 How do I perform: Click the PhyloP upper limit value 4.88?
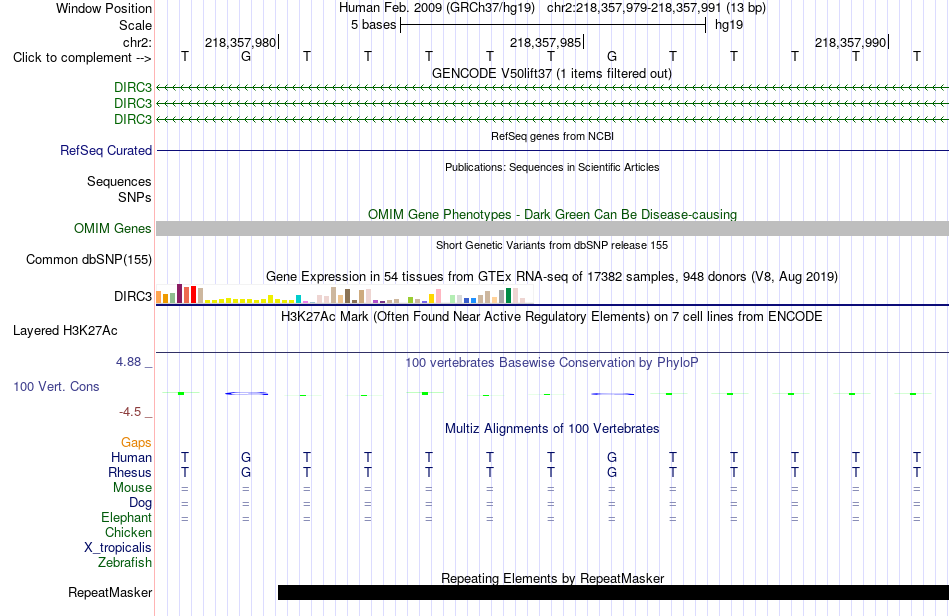pos(128,362)
